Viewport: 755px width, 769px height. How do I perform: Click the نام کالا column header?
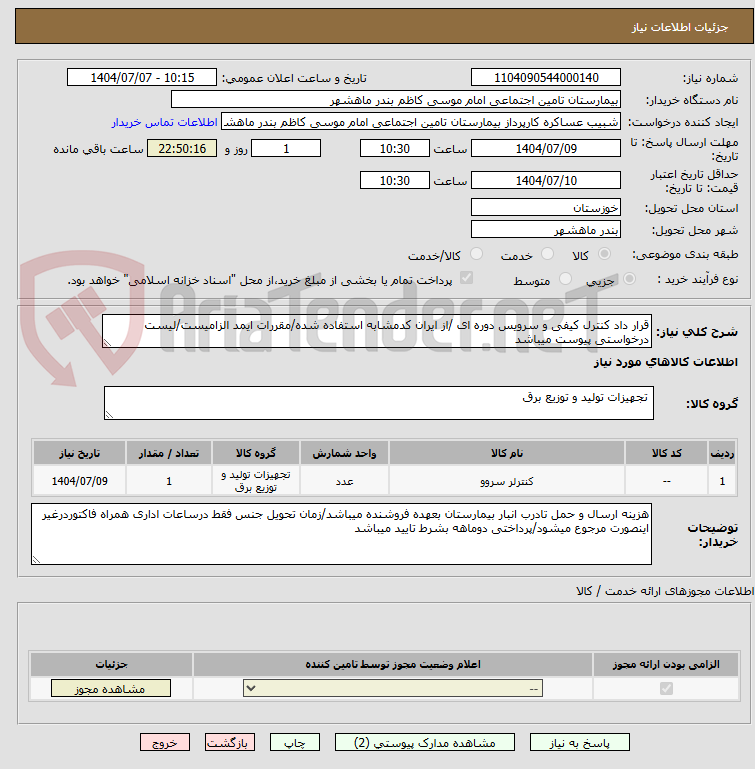[x=507, y=453]
